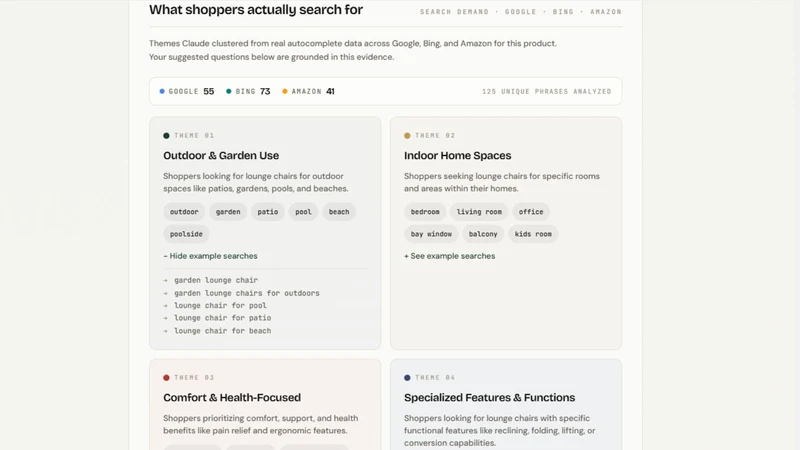Select the 'patio' keyword chip

268,212
